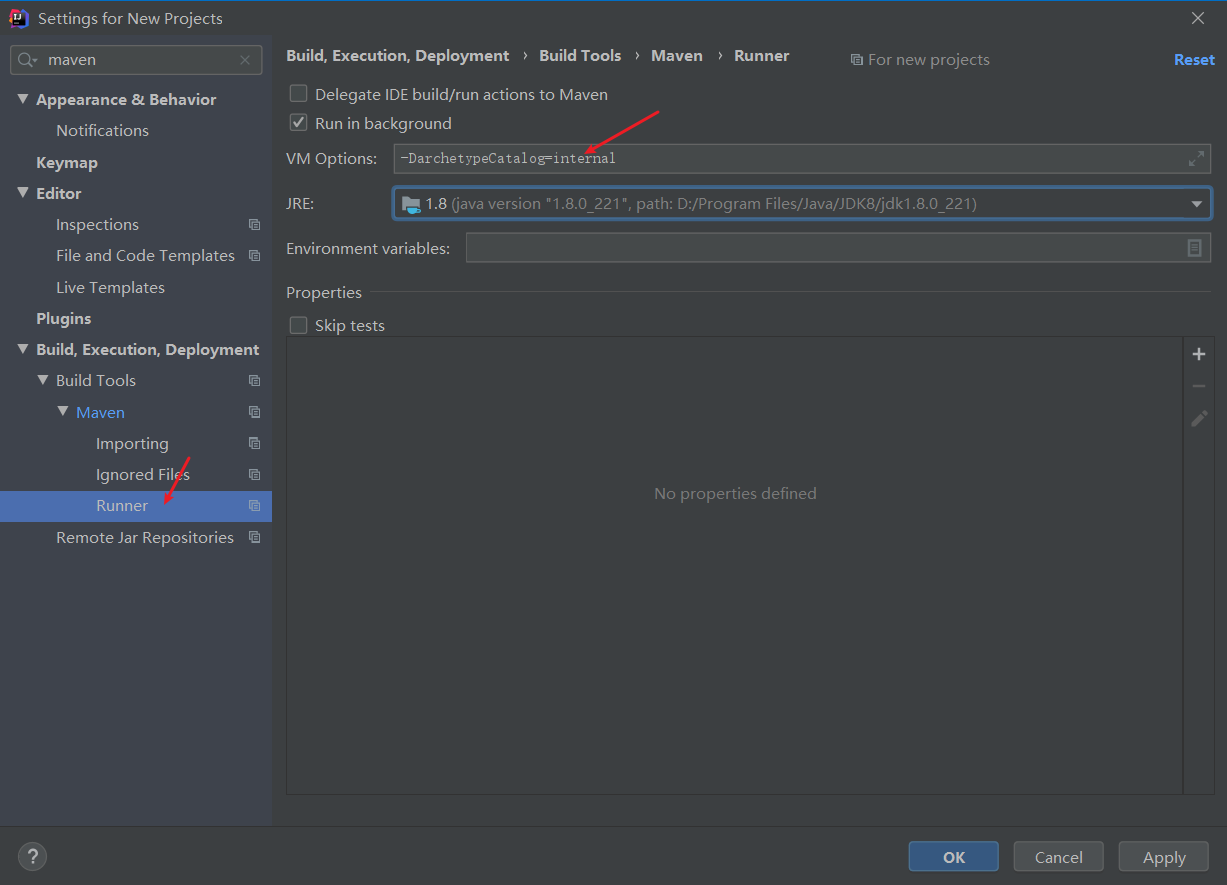This screenshot has width=1227, height=885.
Task: Click the project-level icon next to Inspections
Action: [254, 225]
